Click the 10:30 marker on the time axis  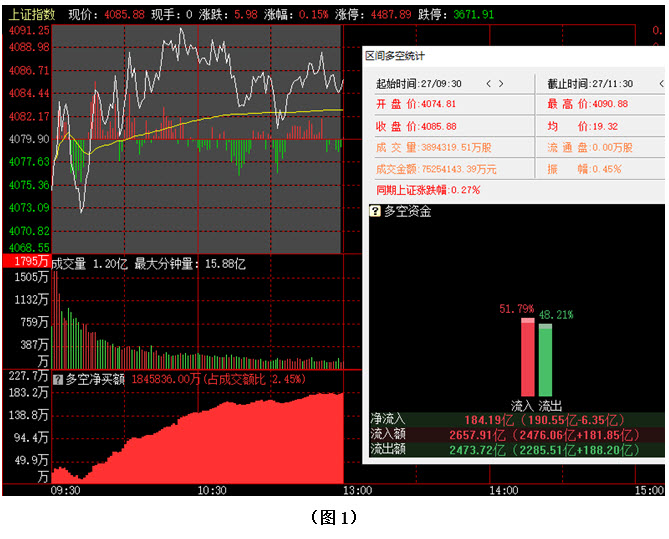(211, 490)
